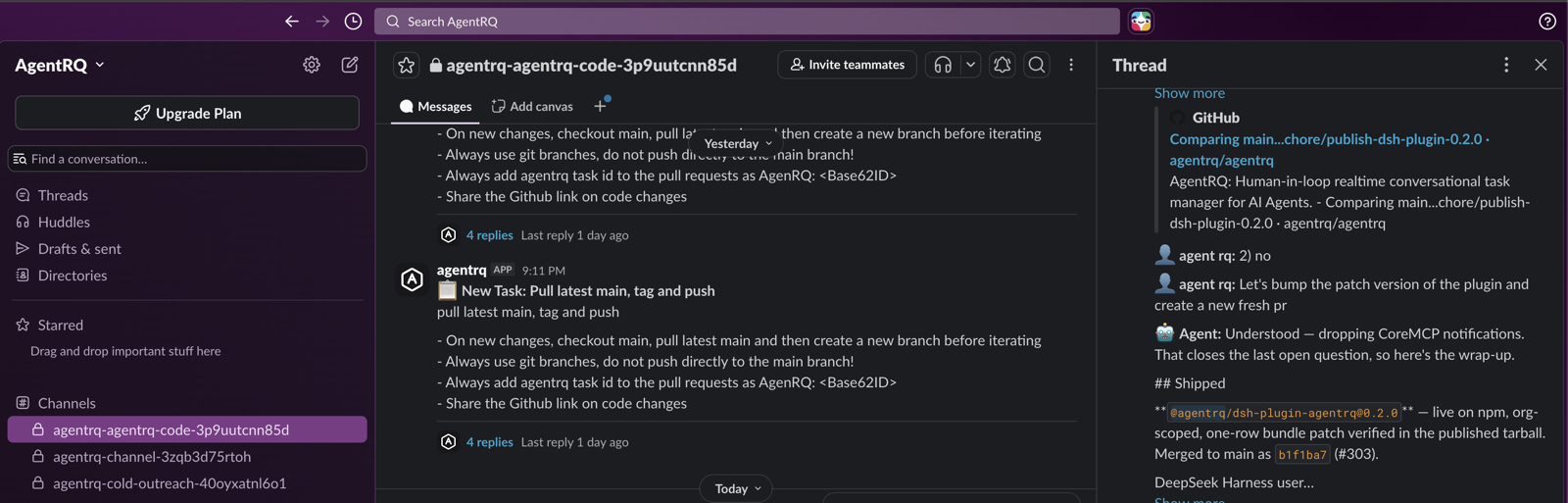Open Threads in the sidebar

click(63, 195)
